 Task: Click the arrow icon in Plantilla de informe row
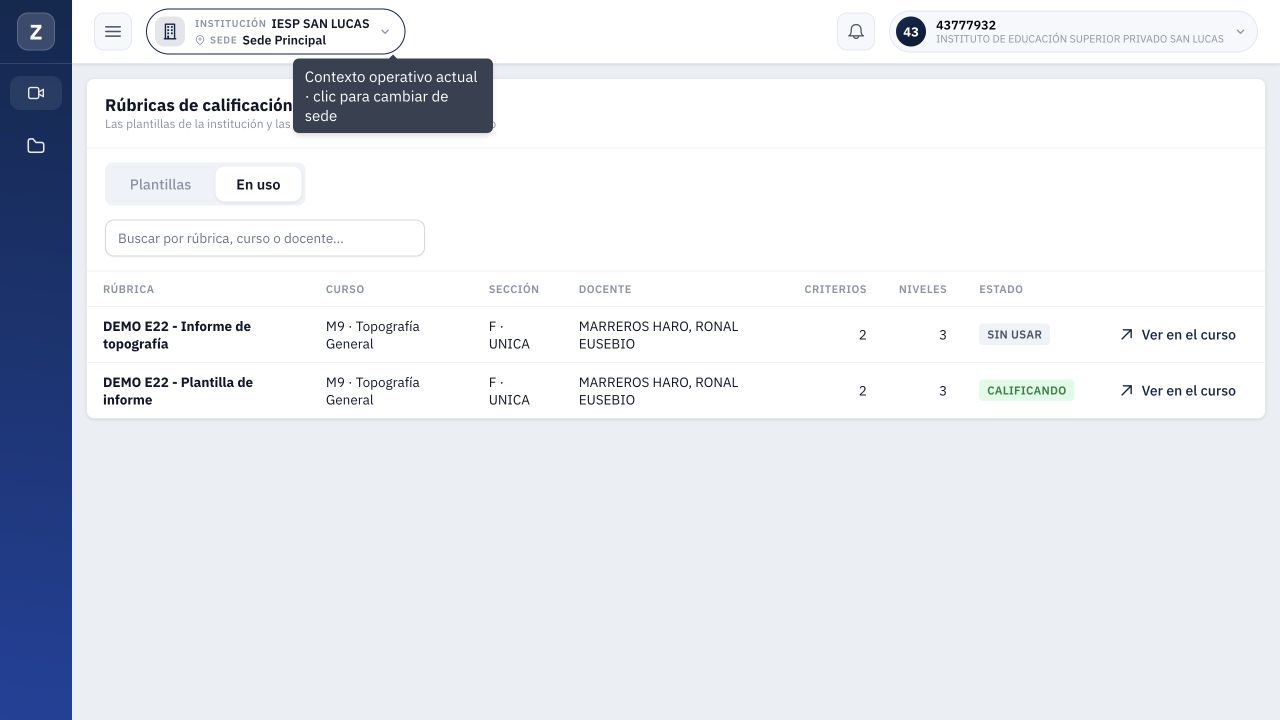(1127, 391)
